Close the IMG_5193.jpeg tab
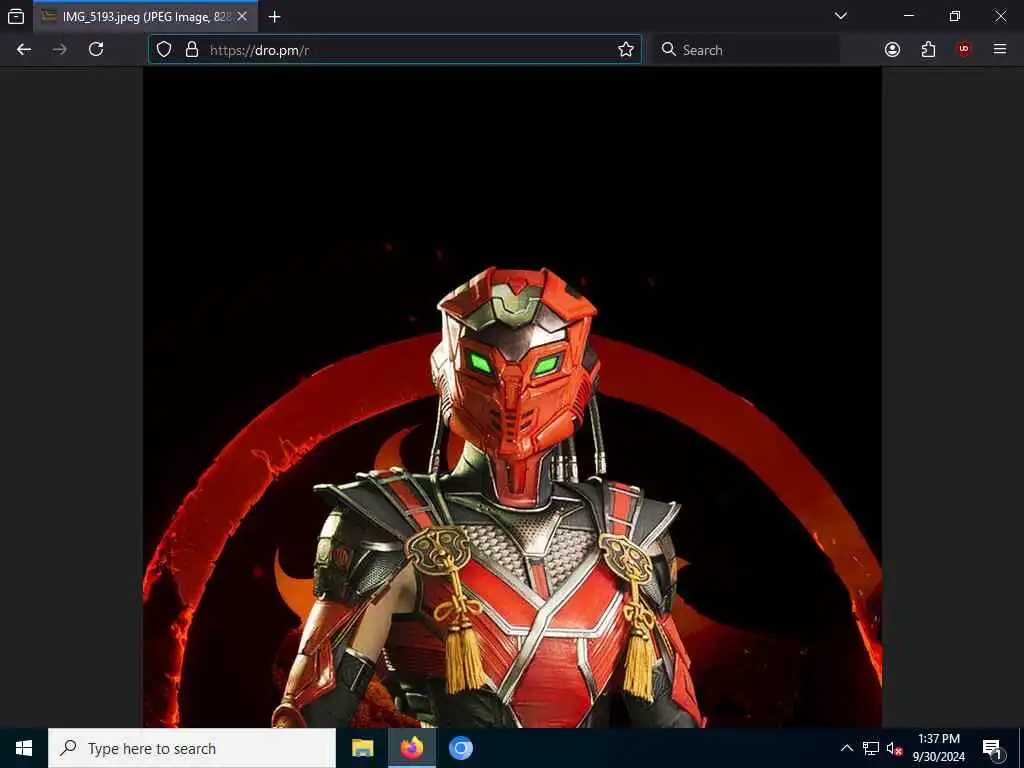This screenshot has height=768, width=1024. click(x=242, y=16)
